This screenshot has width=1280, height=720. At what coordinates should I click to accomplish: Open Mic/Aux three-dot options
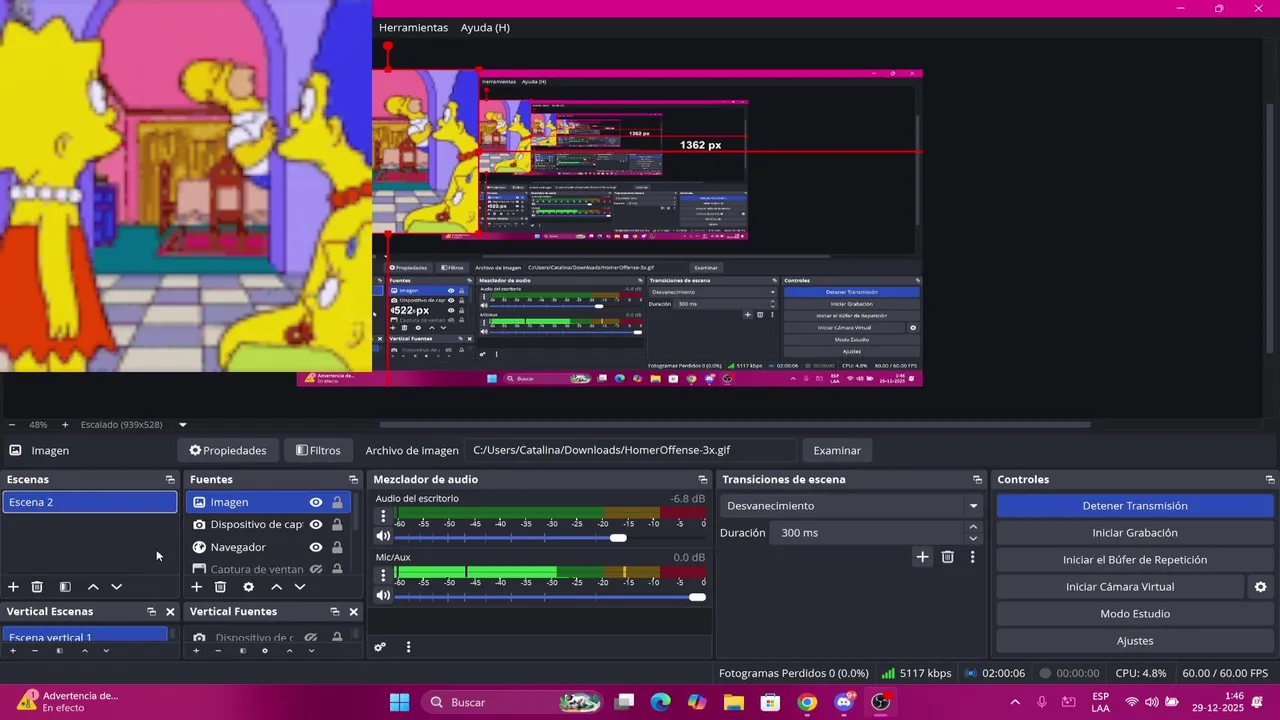[383, 575]
